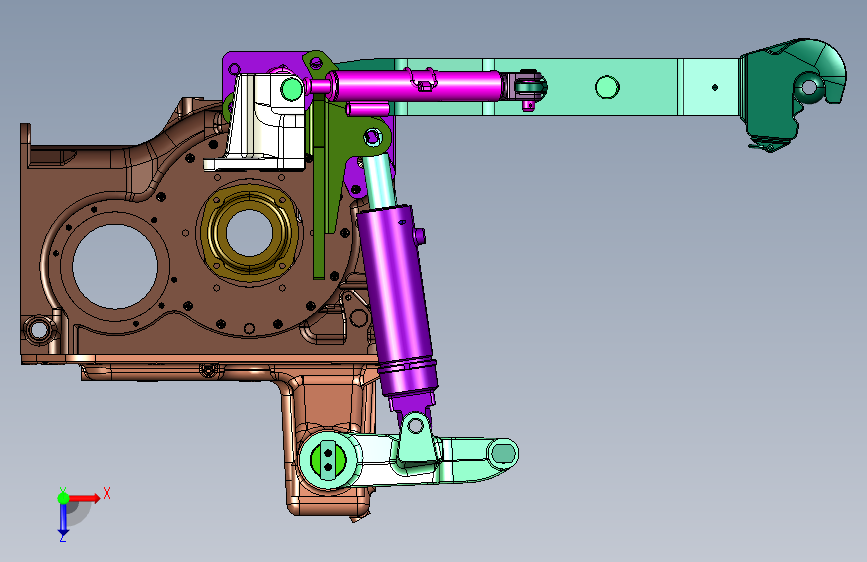Viewport: 867px width, 562px height.
Task: Select the small magenta stub below the top link
Action: pyautogui.click(x=368, y=108)
